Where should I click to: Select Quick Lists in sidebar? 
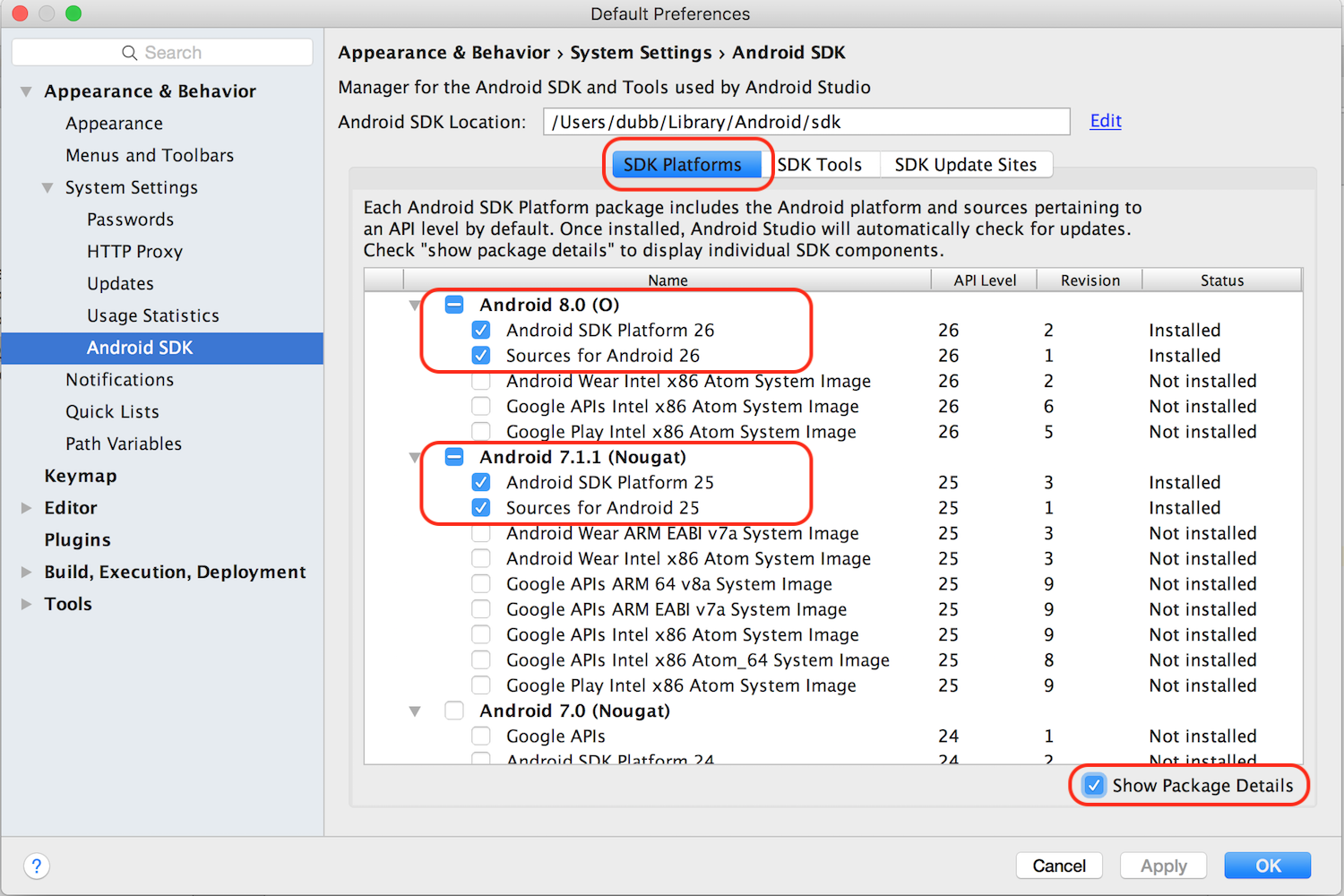tap(112, 412)
